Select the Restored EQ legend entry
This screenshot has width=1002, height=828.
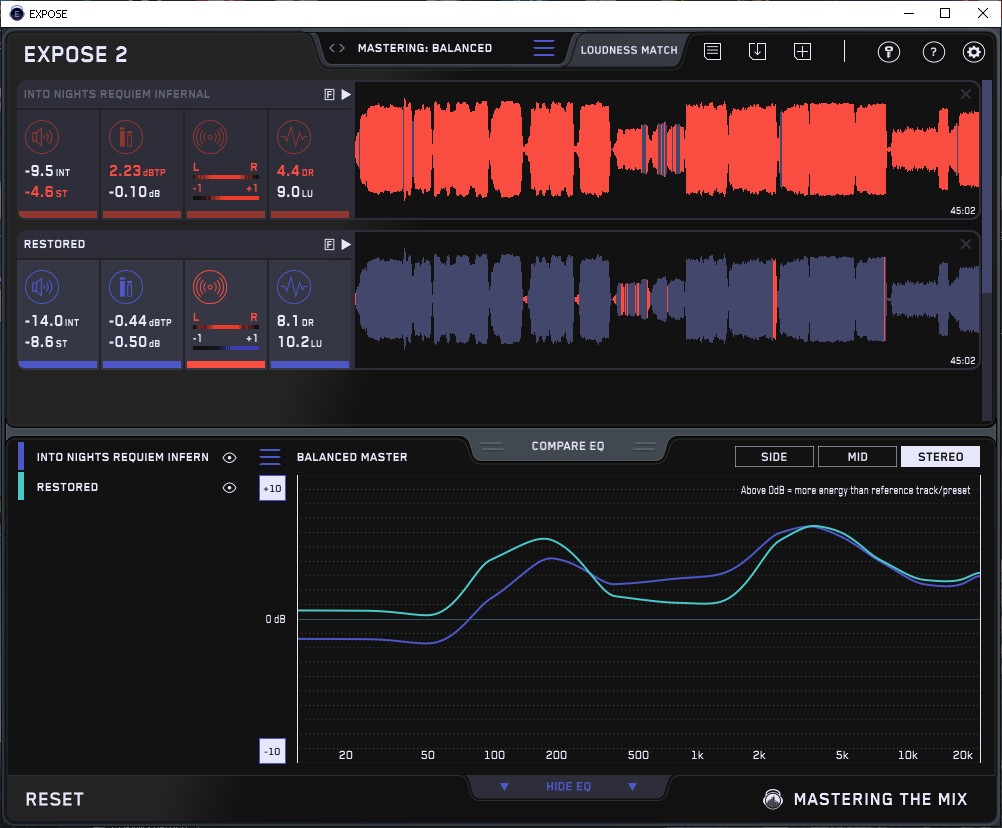(x=67, y=487)
